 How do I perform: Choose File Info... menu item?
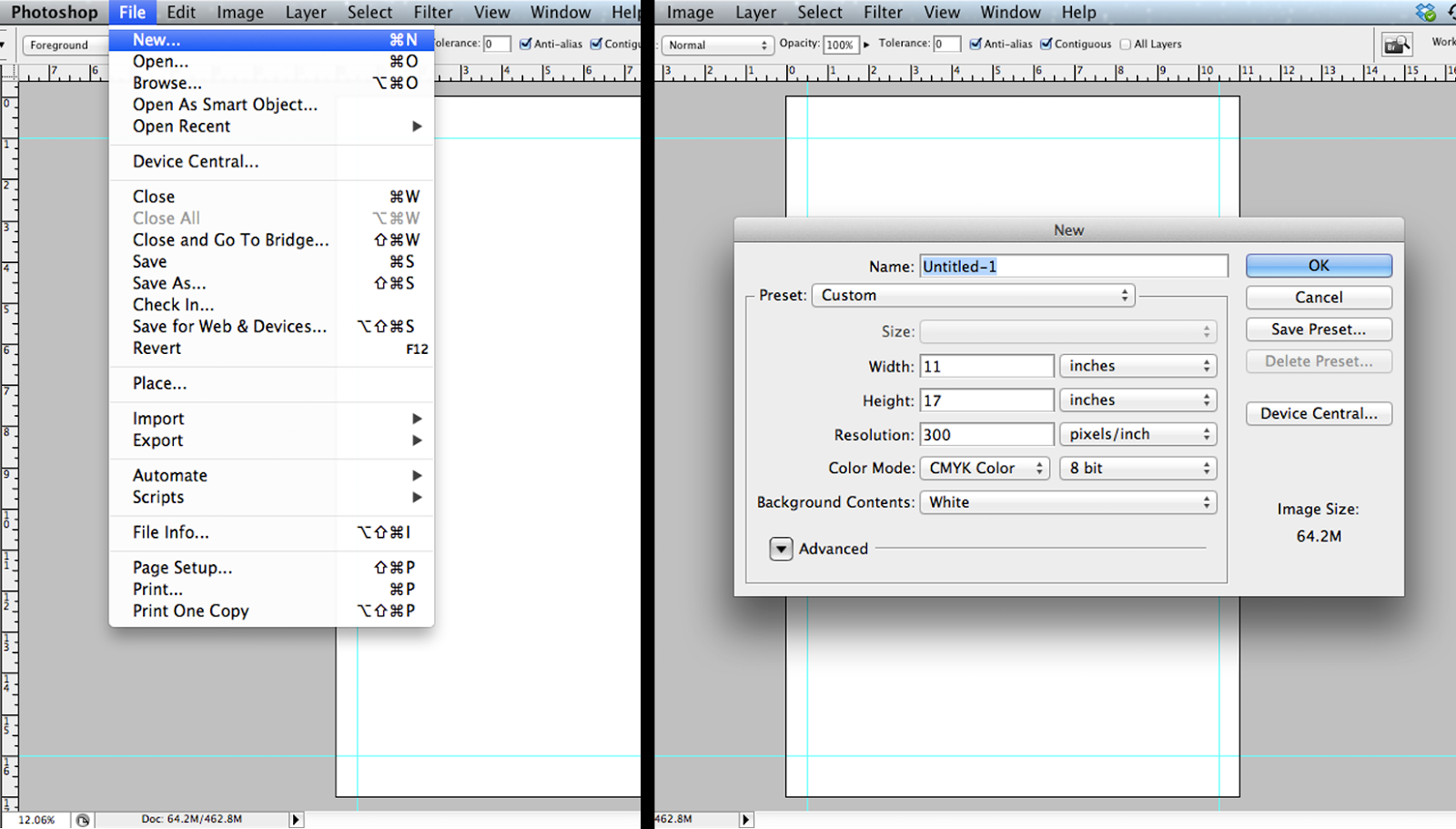[x=271, y=532]
